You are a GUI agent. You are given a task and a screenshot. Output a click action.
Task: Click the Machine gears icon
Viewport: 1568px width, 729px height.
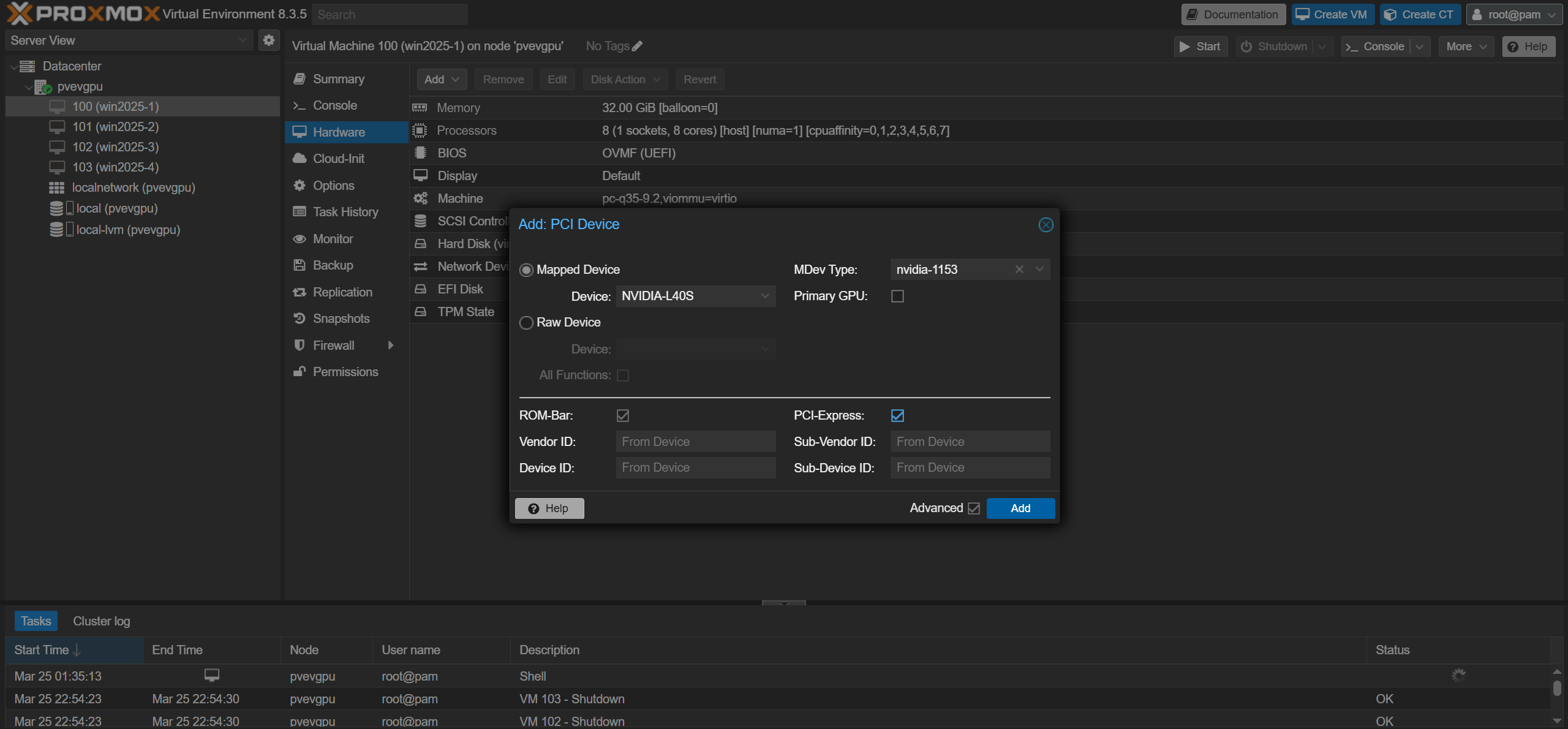tap(420, 198)
